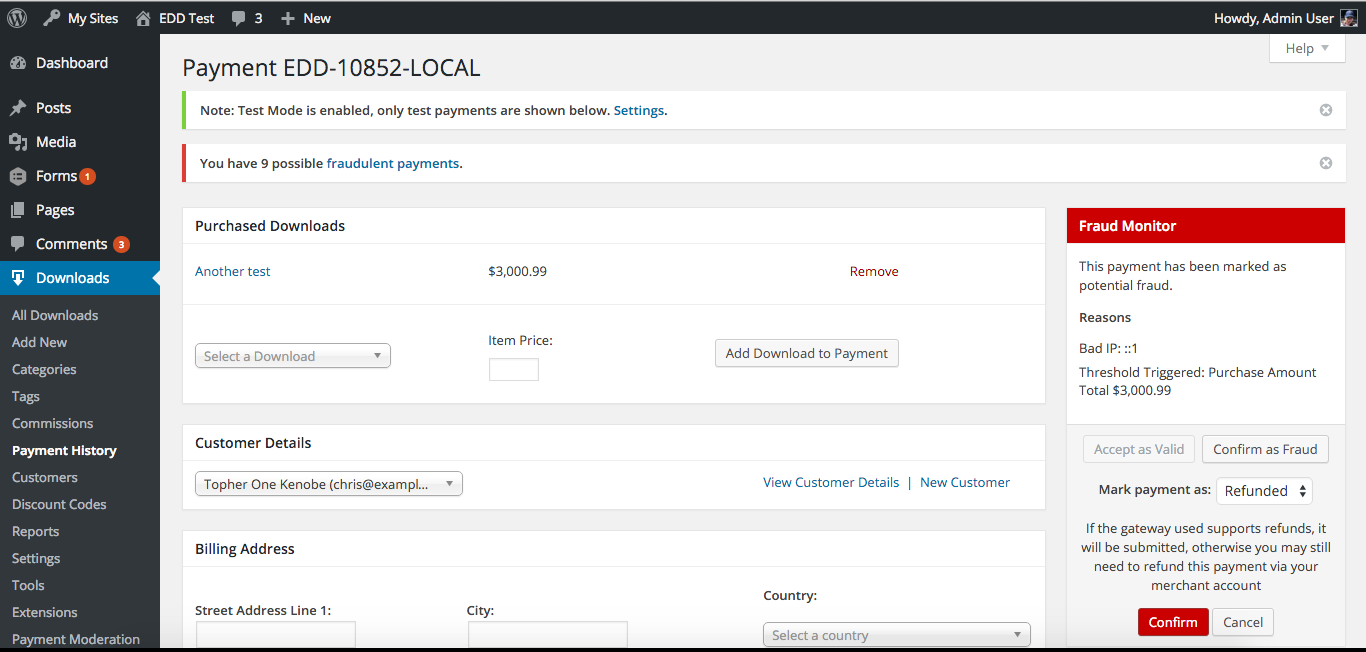1366x652 pixels.
Task: Click Confirm as Fraud button
Action: point(1265,449)
